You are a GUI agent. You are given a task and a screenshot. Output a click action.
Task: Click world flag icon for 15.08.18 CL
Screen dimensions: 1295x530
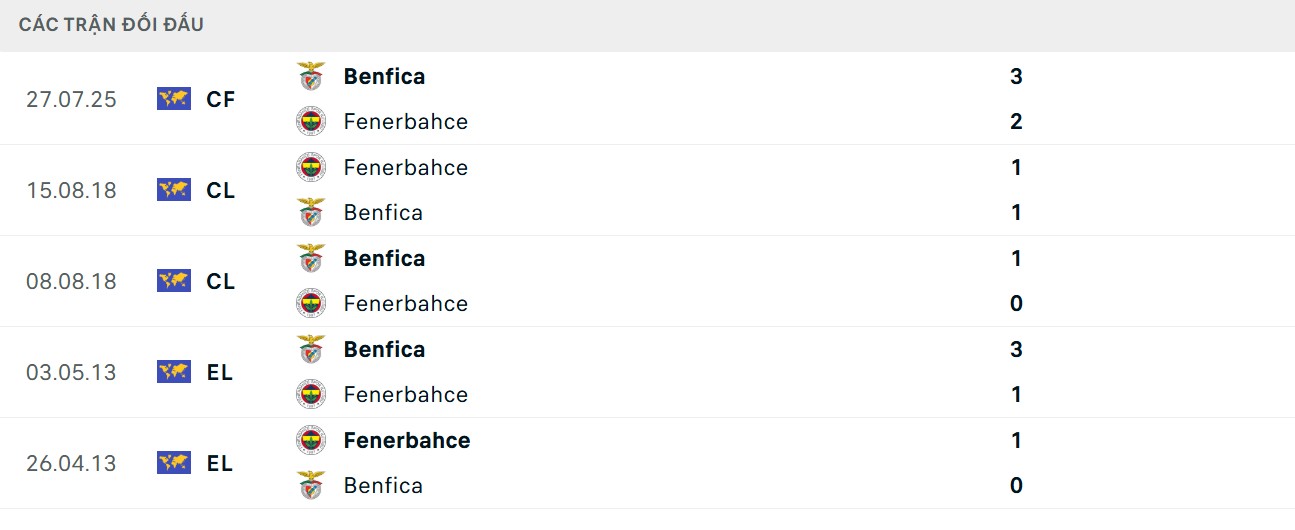pos(174,190)
